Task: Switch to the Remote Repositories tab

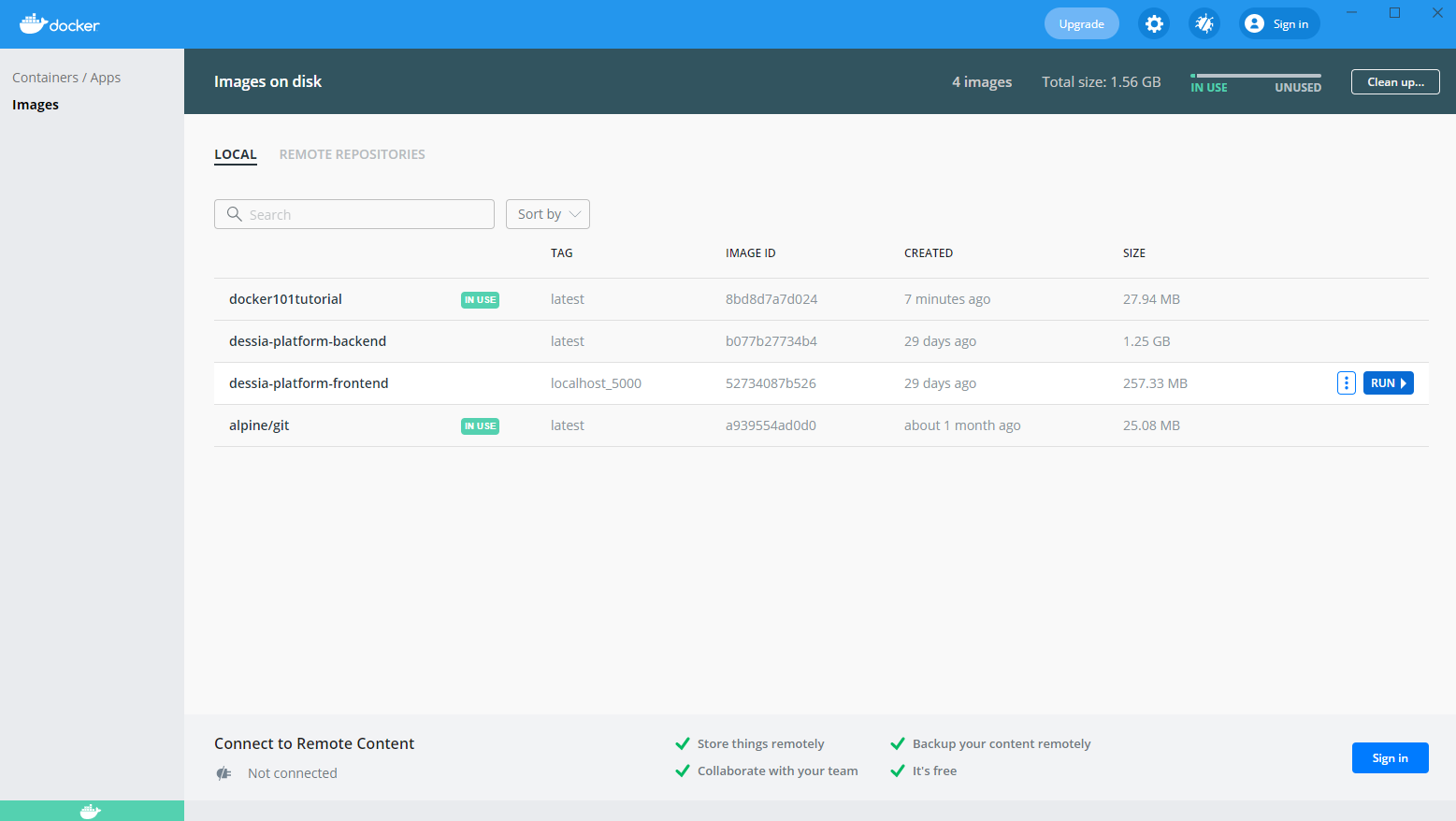Action: (x=352, y=154)
